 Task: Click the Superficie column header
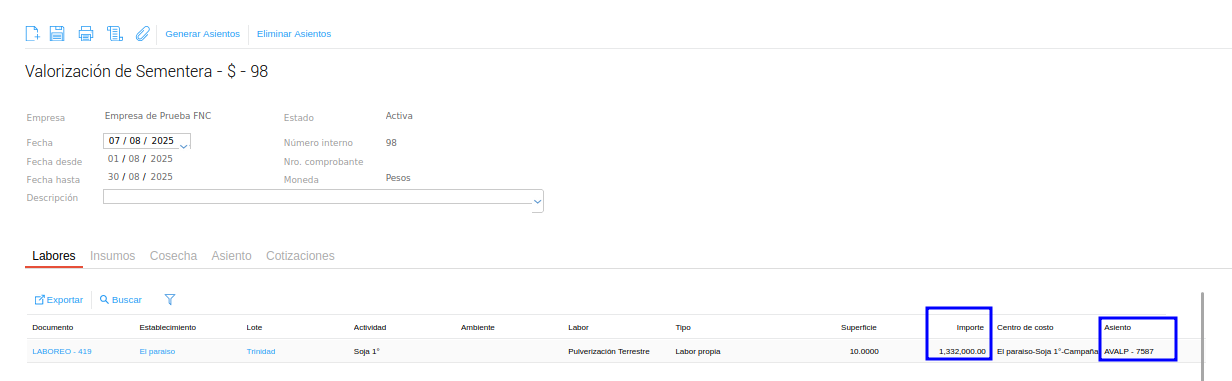859,328
